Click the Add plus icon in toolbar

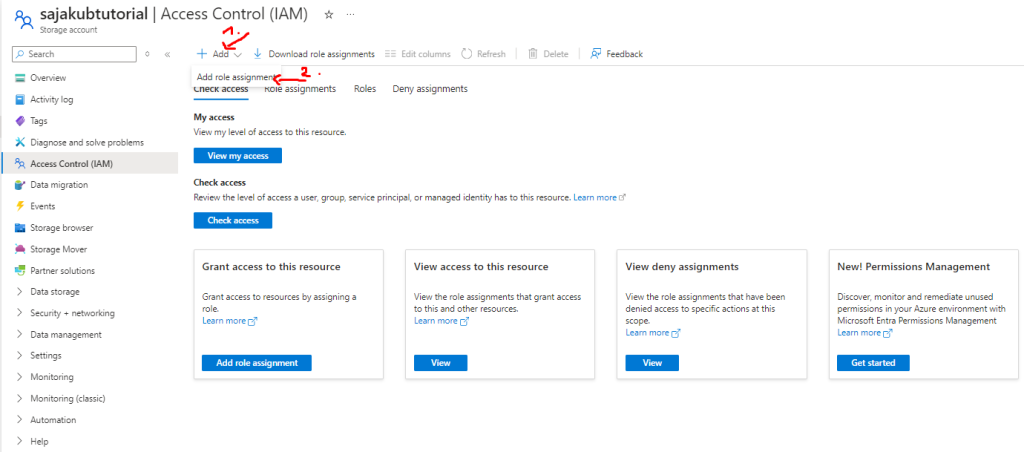coord(202,54)
